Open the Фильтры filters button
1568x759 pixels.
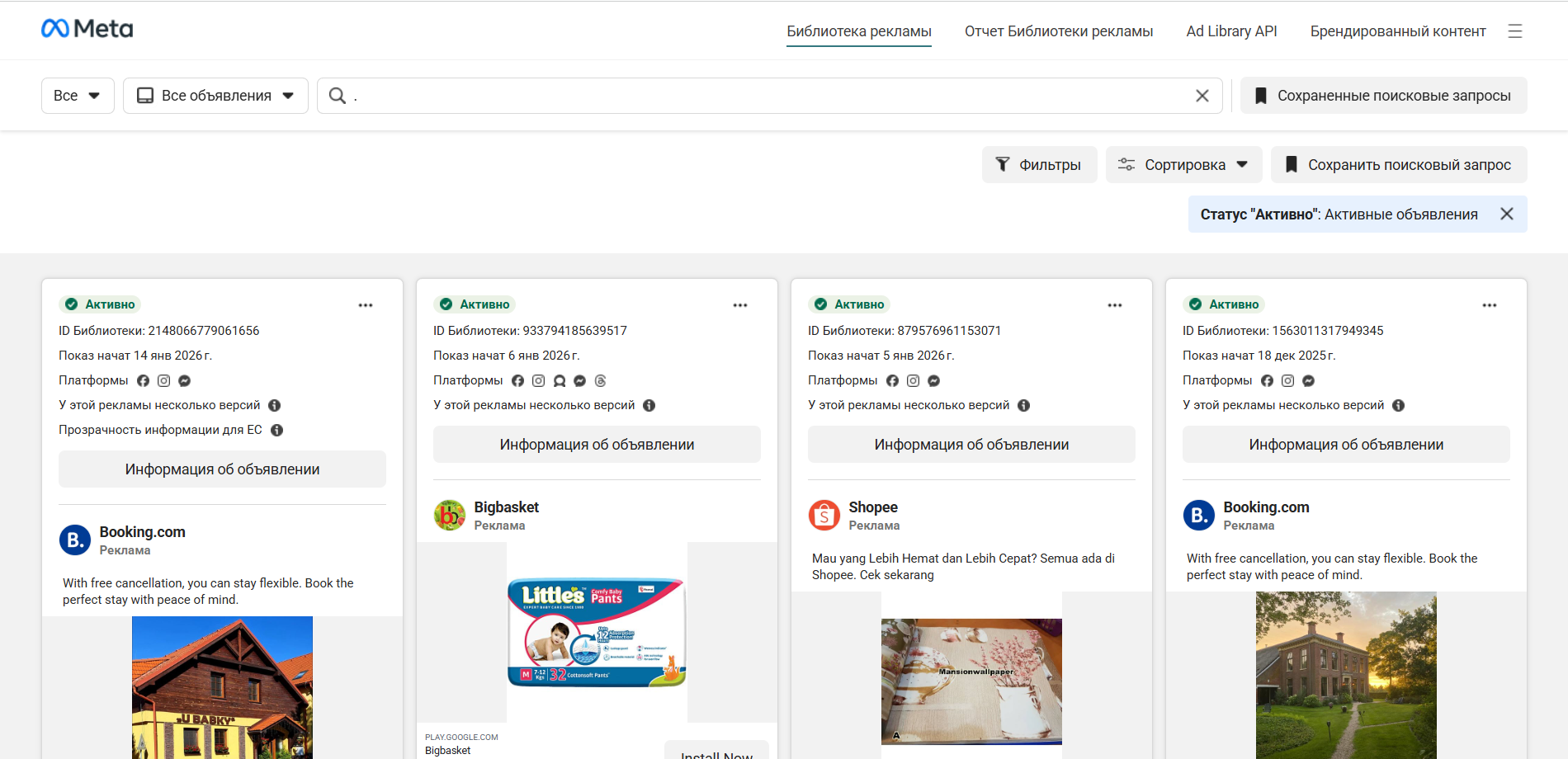[1039, 165]
